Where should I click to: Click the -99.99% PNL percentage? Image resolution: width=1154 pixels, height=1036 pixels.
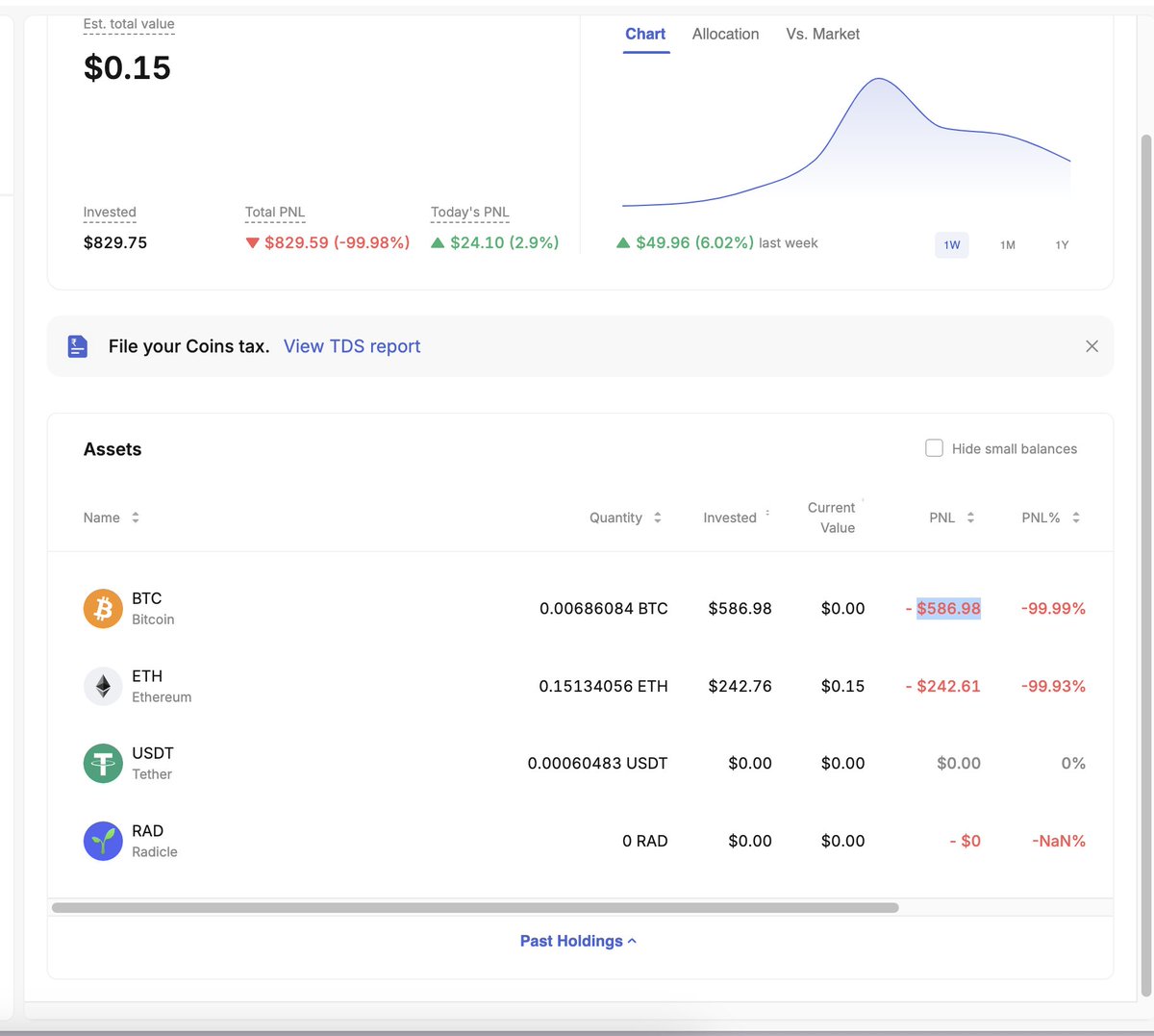[1053, 609]
